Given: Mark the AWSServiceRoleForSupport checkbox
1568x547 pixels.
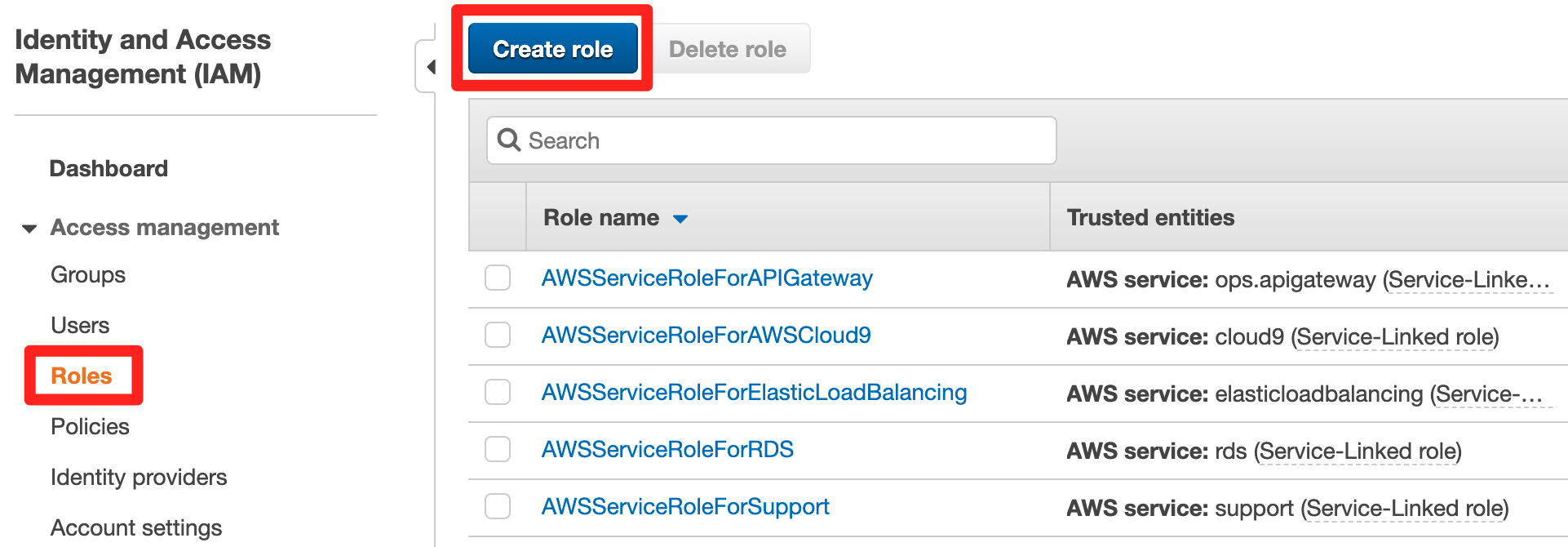Looking at the screenshot, I should point(498,506).
